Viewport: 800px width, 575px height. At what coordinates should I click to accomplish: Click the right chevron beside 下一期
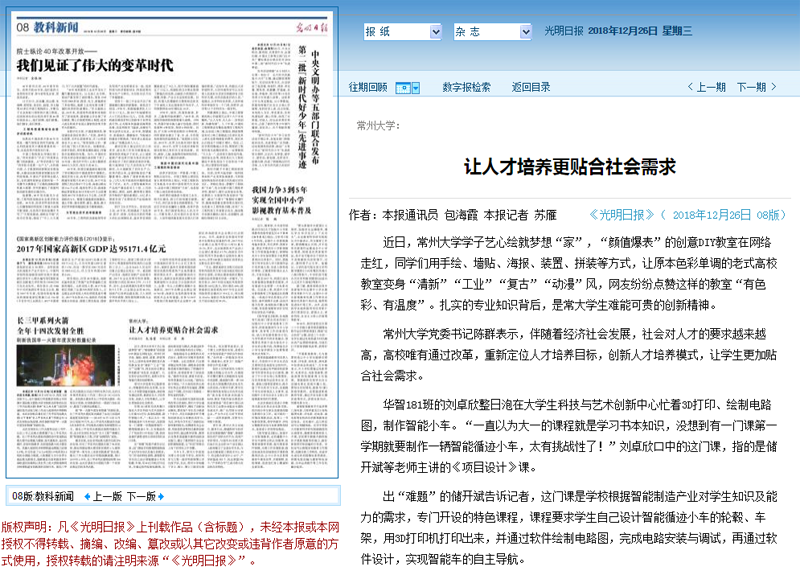pos(773,87)
